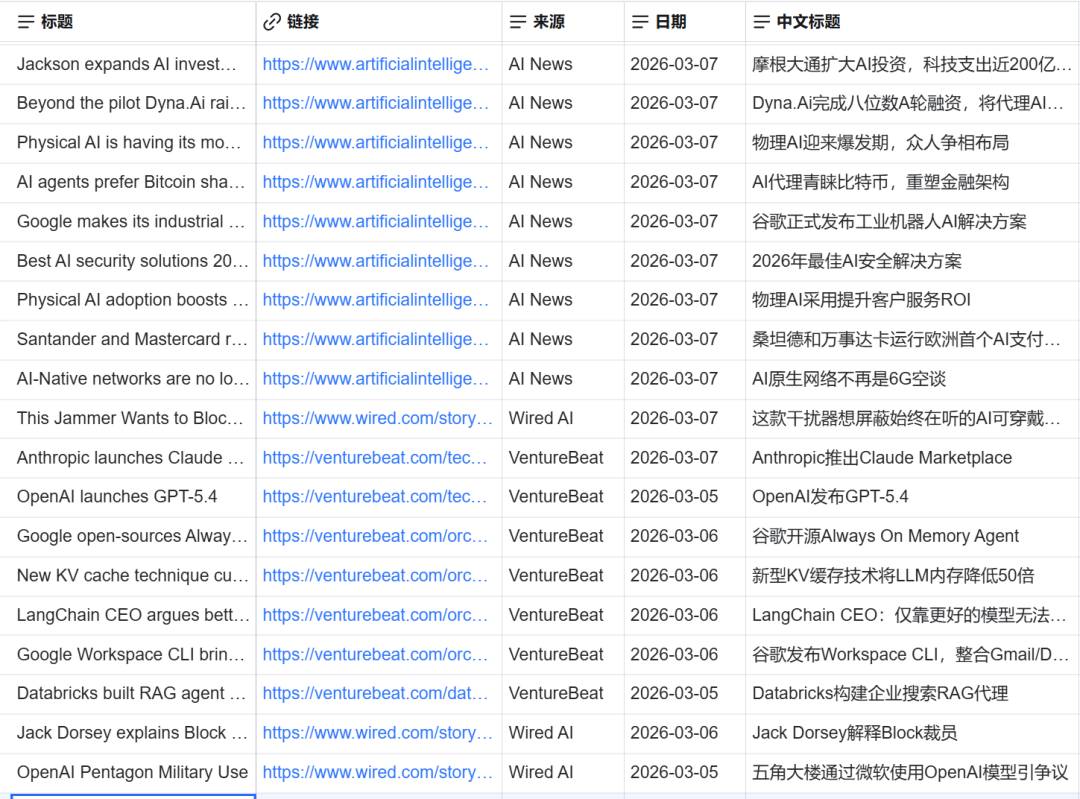Select the cell 'AI代理青睐比特币，重塑金融架构'
This screenshot has height=799, width=1080.
pyautogui.click(x=913, y=182)
